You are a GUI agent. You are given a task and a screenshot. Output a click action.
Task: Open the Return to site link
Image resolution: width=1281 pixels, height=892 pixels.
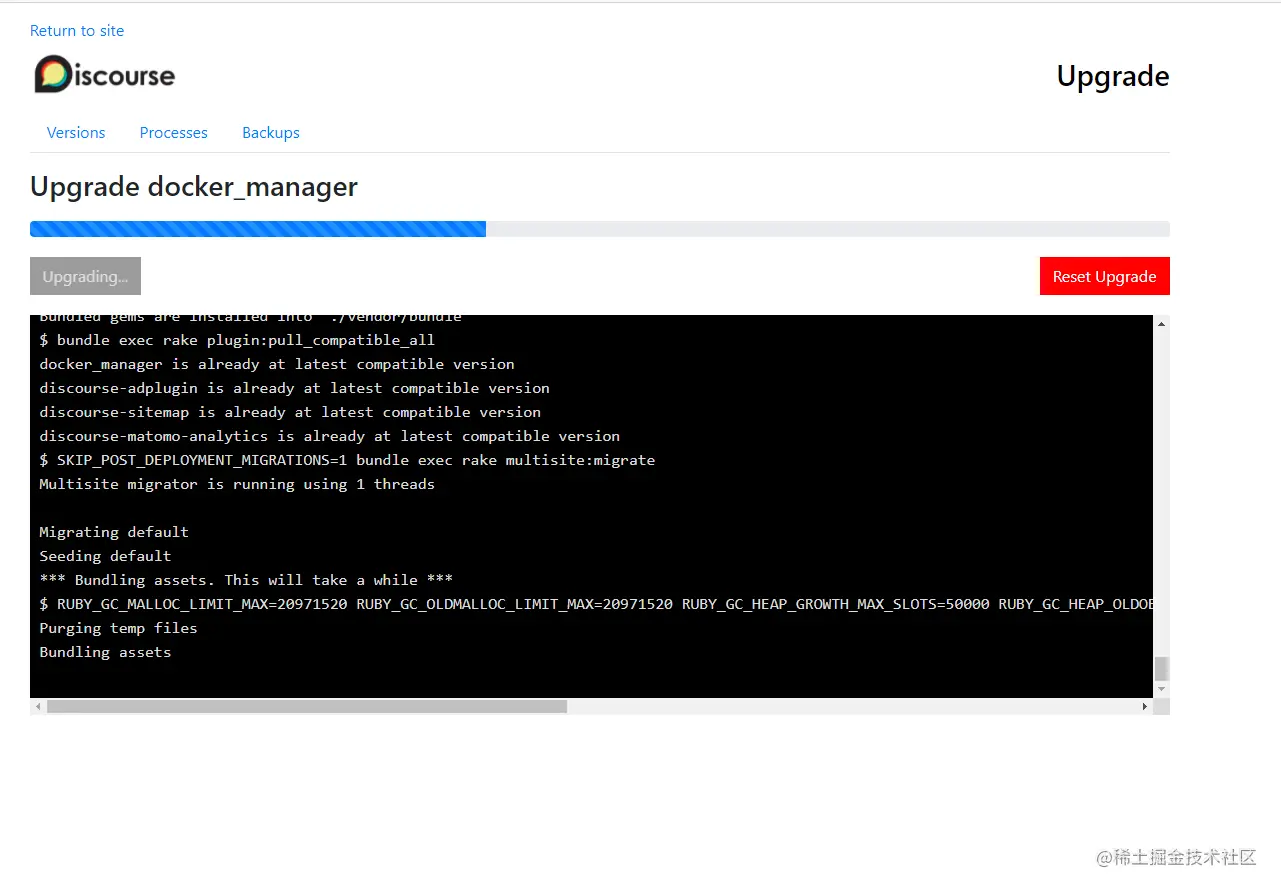77,31
